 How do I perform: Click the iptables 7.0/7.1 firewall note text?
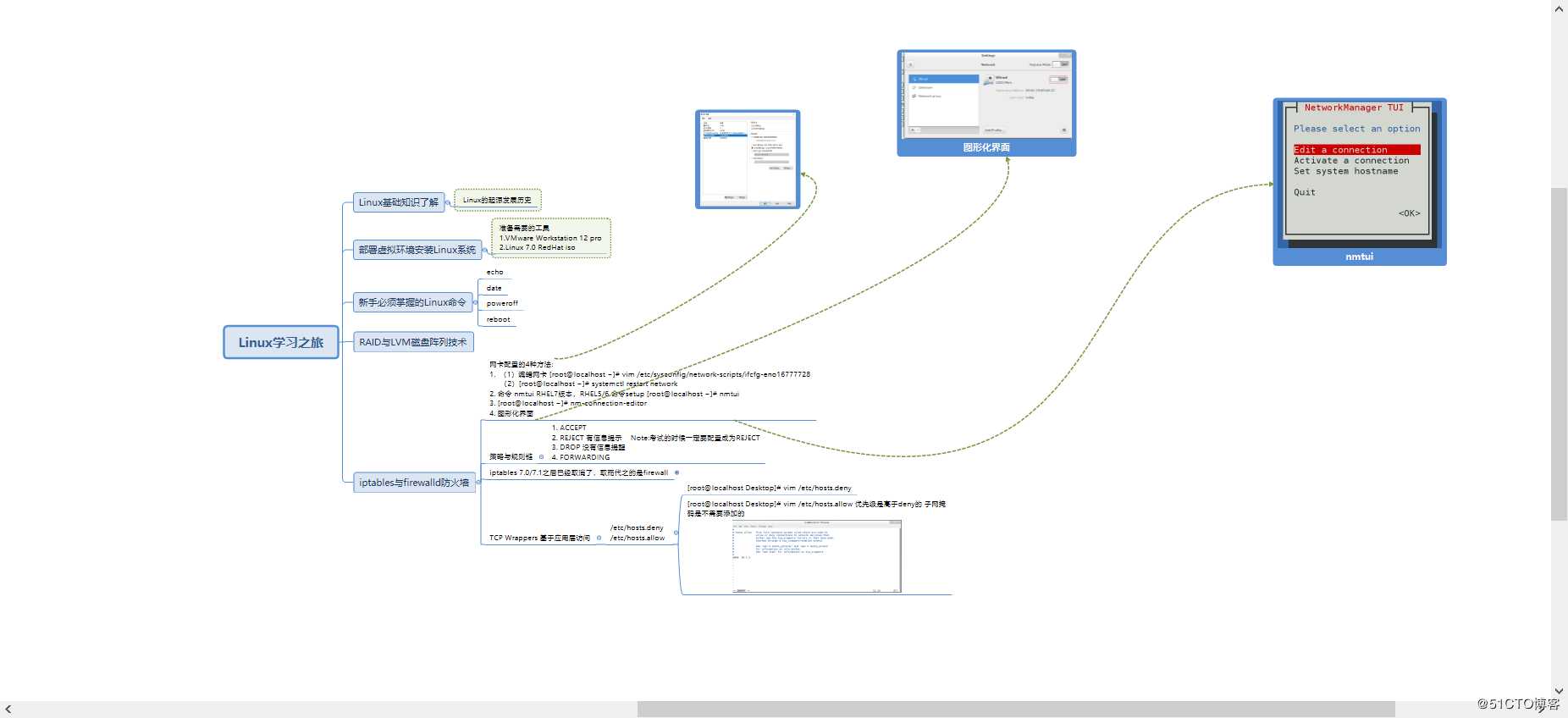click(578, 472)
